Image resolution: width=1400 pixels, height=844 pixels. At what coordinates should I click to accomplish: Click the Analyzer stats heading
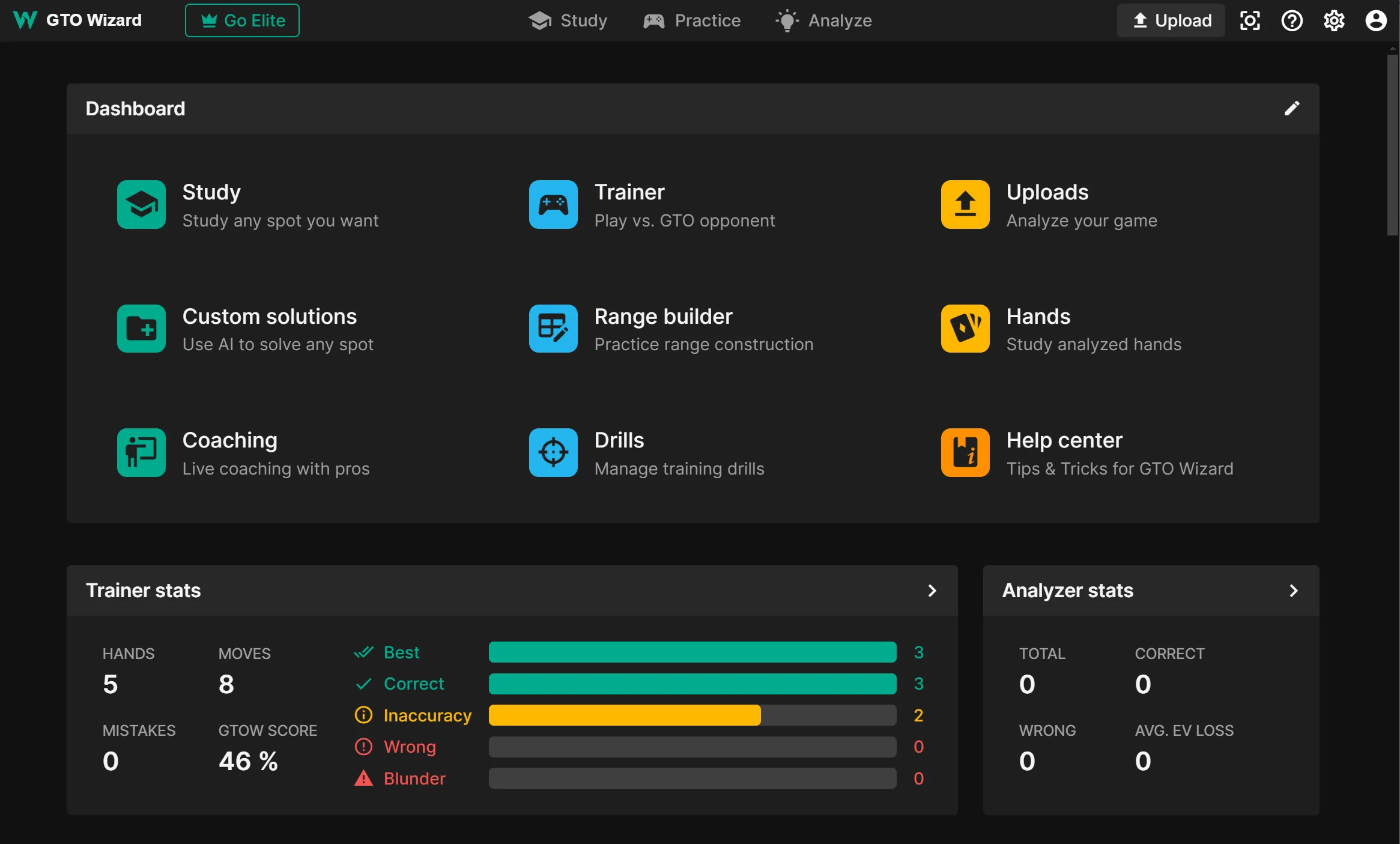pos(1068,590)
